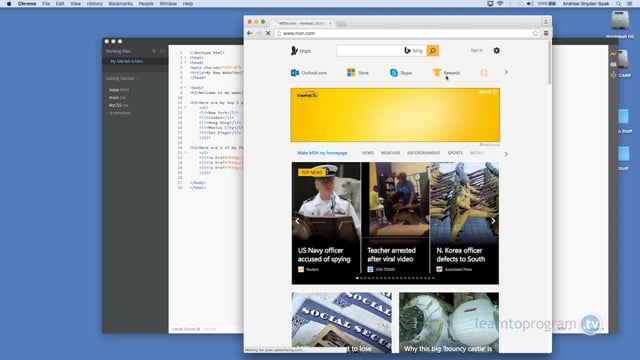Click the Wi-Fi icon in the menu bar
640x360 pixels.
click(500, 4)
